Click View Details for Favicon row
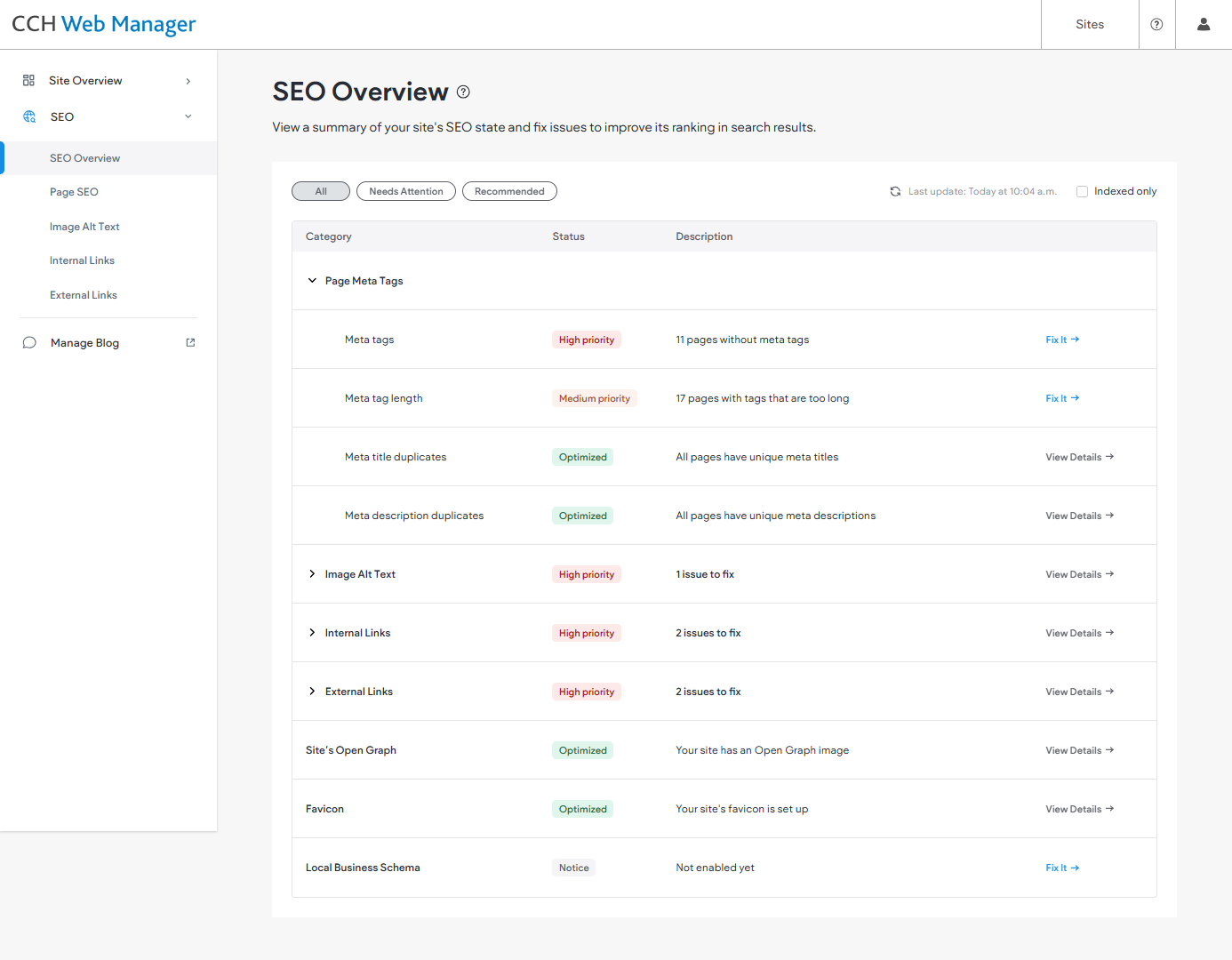 [1079, 809]
